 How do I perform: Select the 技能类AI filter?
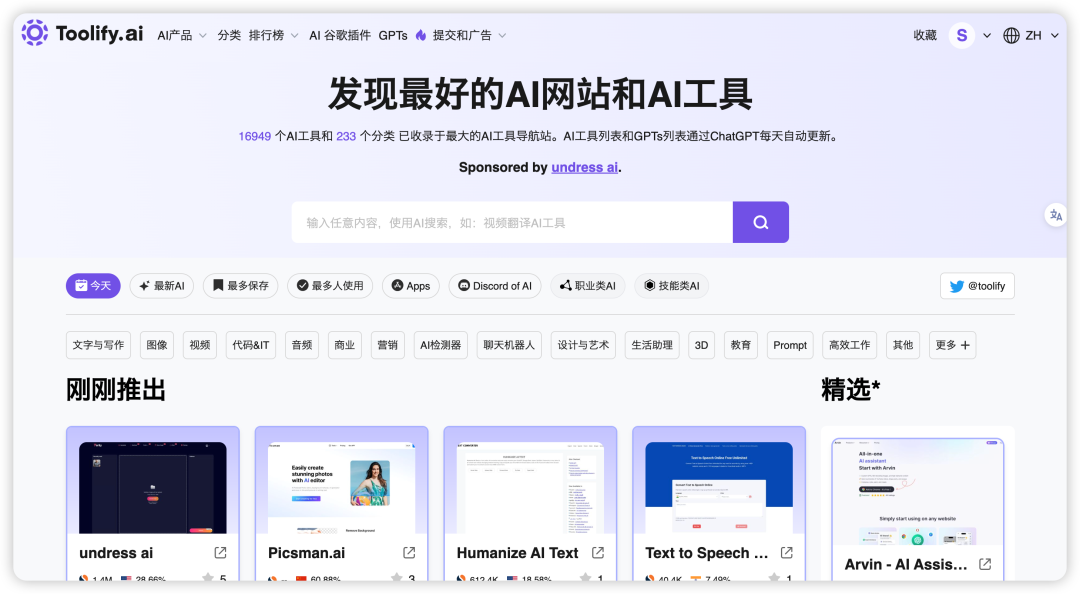pyautogui.click(x=672, y=285)
